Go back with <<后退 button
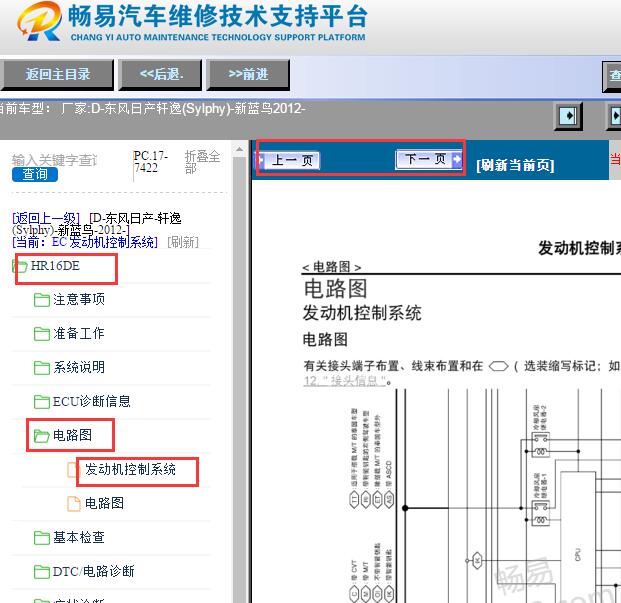 161,74
